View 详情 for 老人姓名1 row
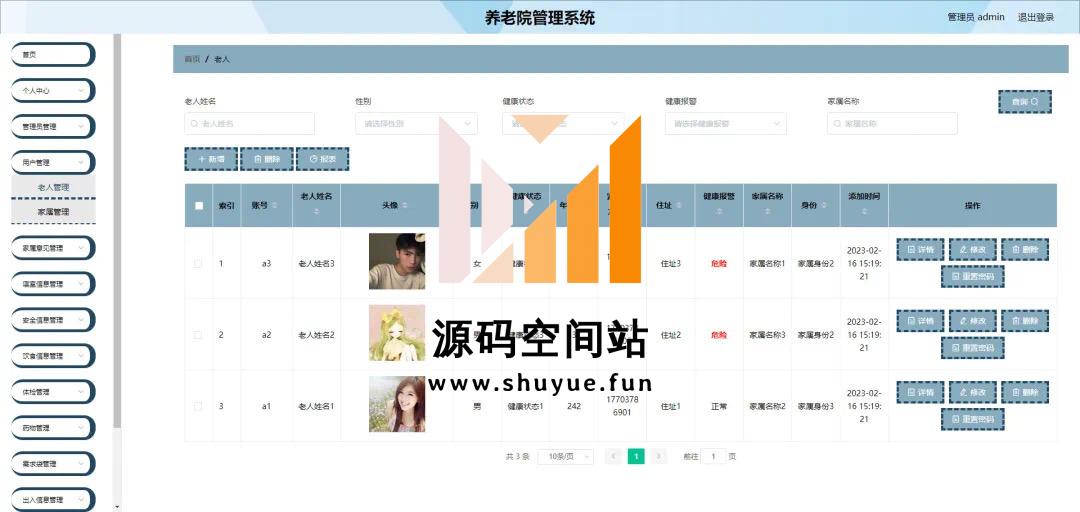This screenshot has width=1080, height=512. [x=920, y=392]
